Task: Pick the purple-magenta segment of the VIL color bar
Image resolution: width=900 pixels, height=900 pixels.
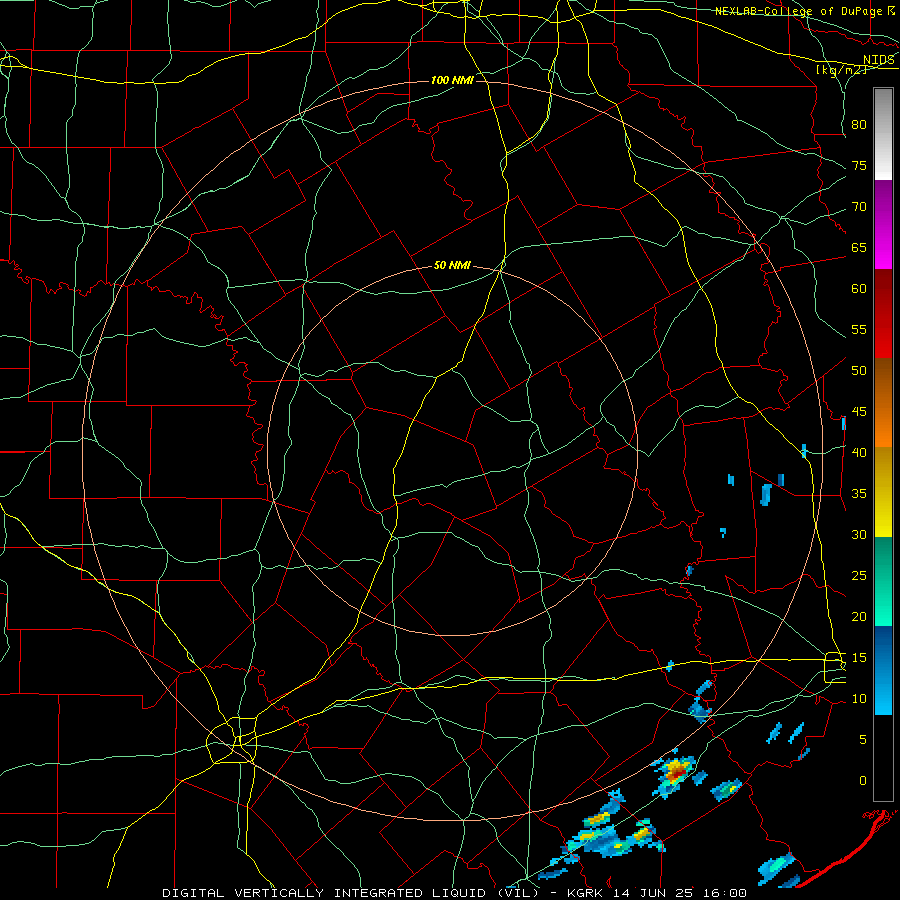Action: click(883, 224)
